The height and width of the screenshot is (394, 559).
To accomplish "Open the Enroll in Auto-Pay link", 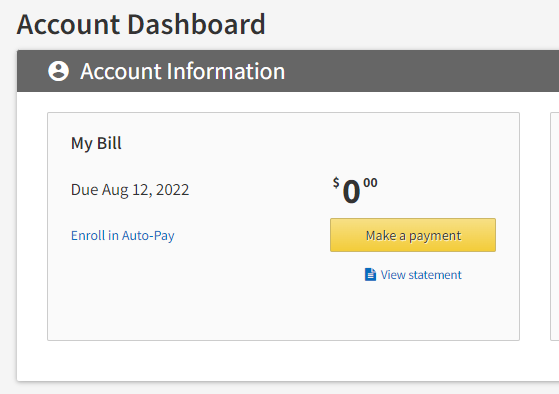I will pyautogui.click(x=123, y=236).
